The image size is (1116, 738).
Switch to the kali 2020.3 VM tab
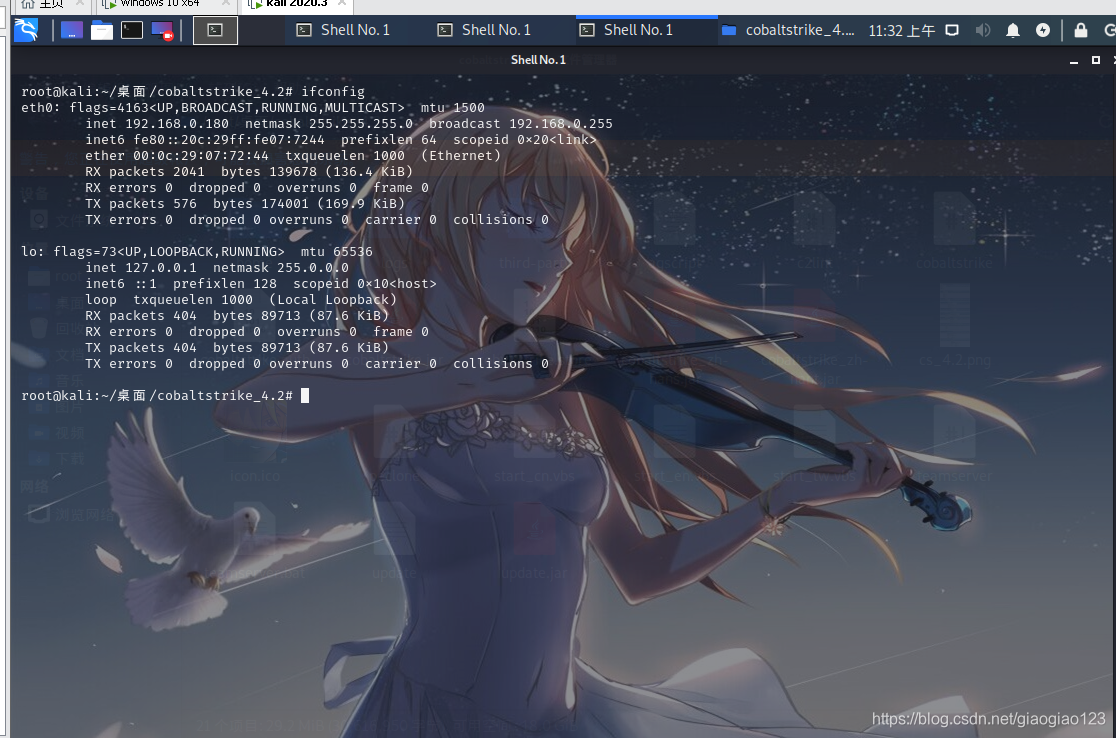pos(296,4)
